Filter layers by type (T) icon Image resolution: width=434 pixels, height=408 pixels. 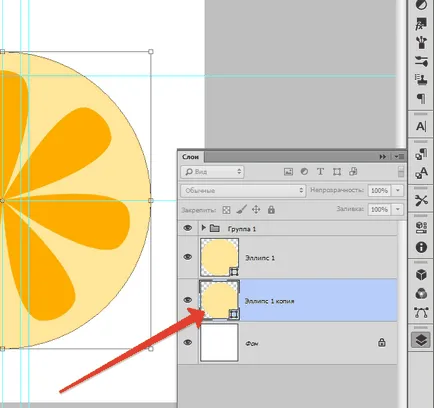click(x=320, y=171)
